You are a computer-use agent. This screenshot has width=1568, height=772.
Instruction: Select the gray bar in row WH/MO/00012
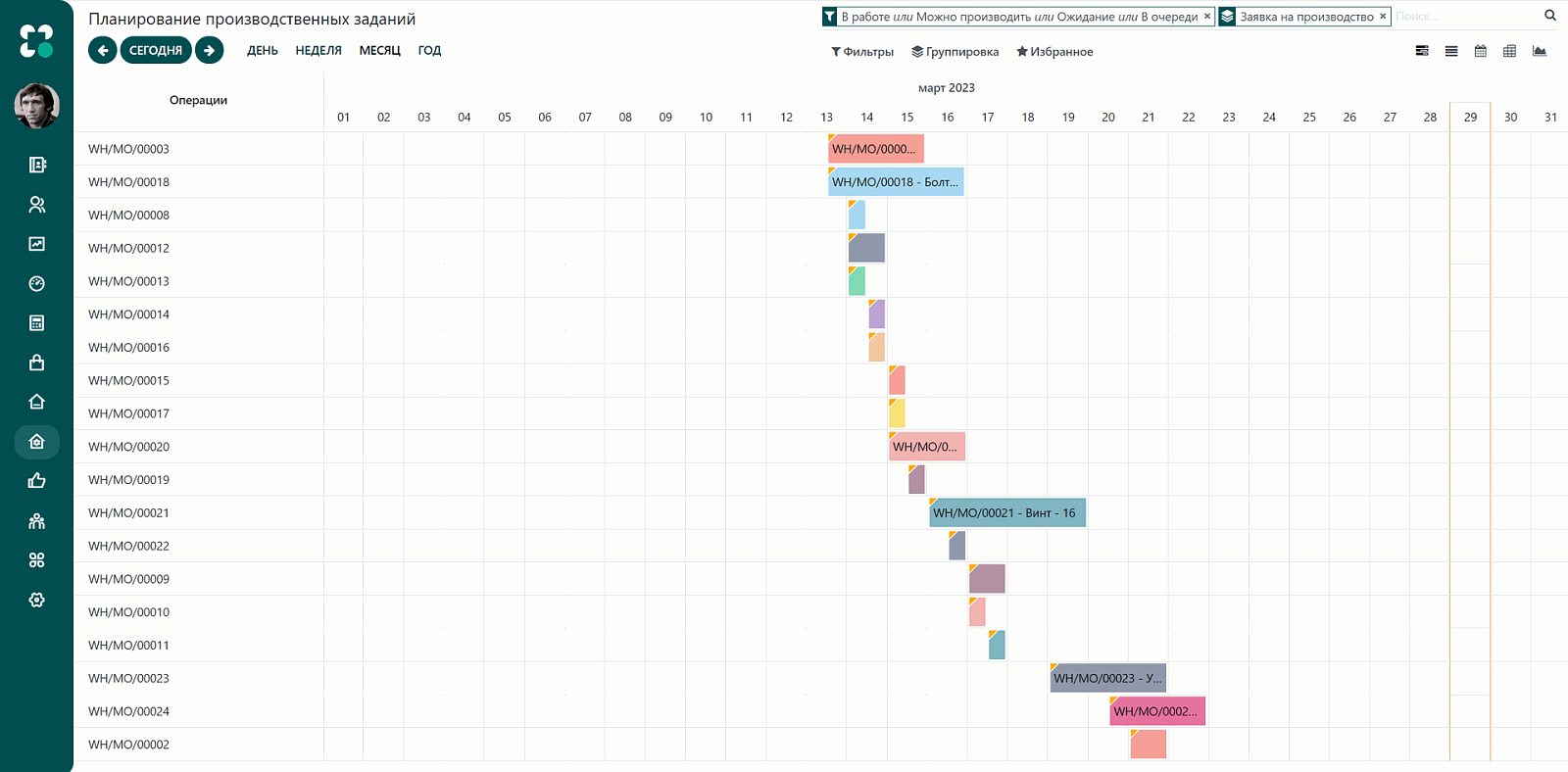click(866, 248)
